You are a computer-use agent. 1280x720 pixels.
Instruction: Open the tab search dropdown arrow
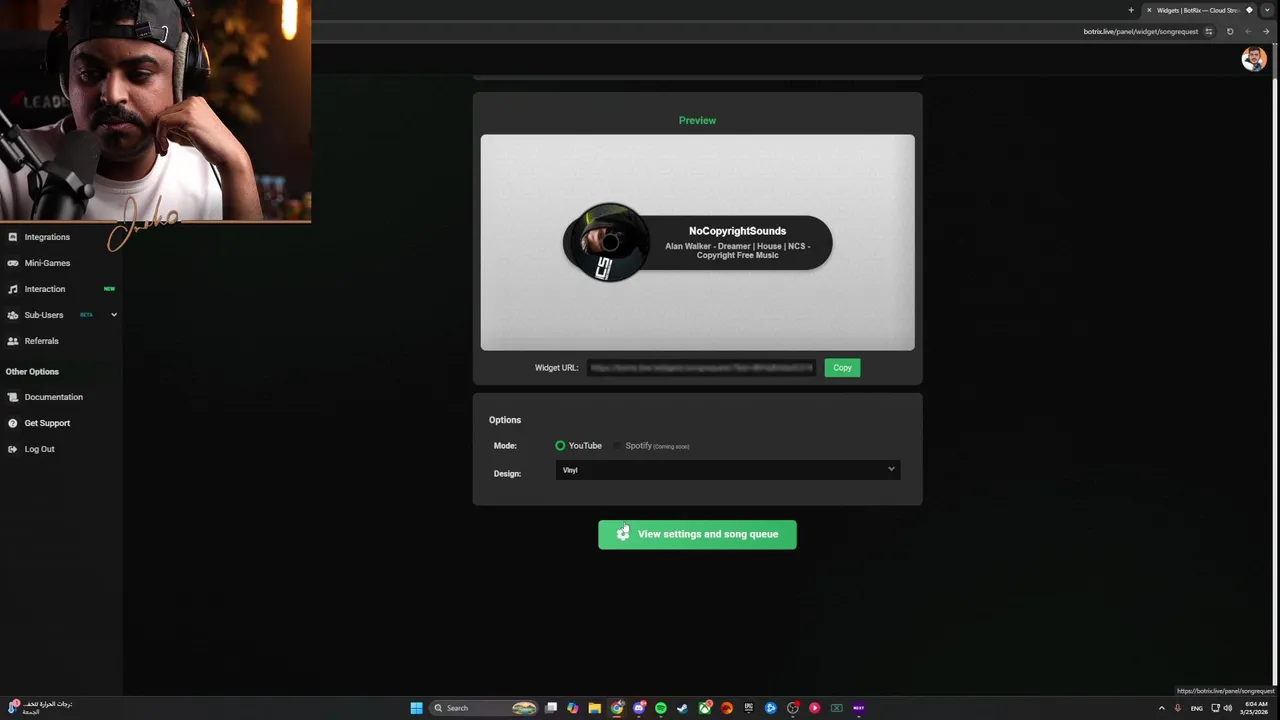pos(1265,10)
